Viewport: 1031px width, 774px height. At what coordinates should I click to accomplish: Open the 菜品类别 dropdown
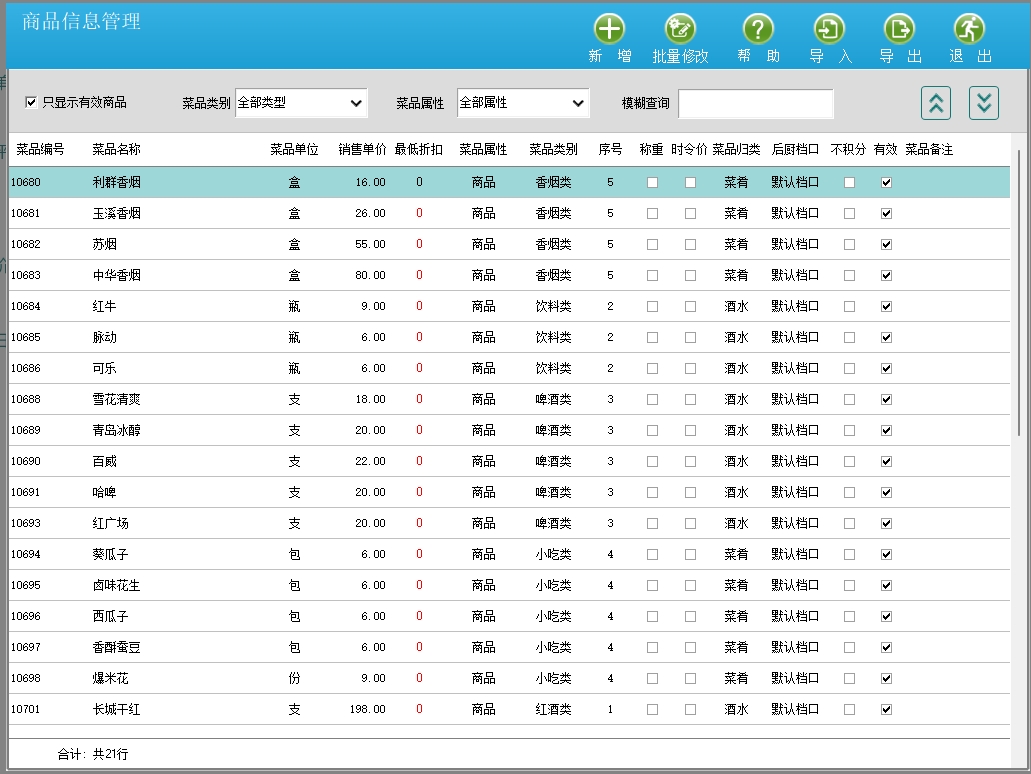301,103
